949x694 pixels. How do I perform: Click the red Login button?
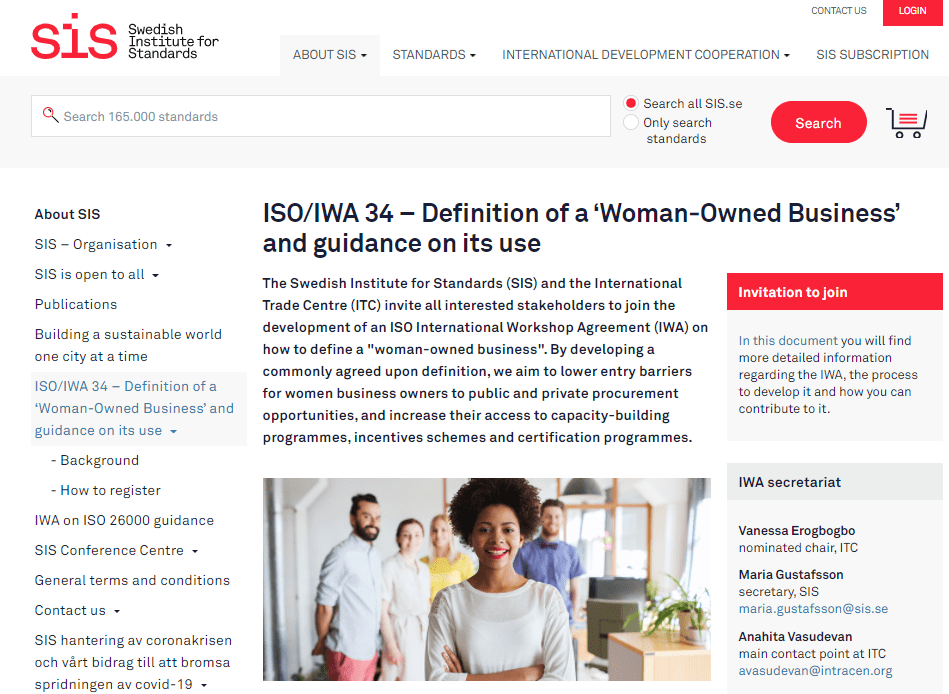(912, 11)
